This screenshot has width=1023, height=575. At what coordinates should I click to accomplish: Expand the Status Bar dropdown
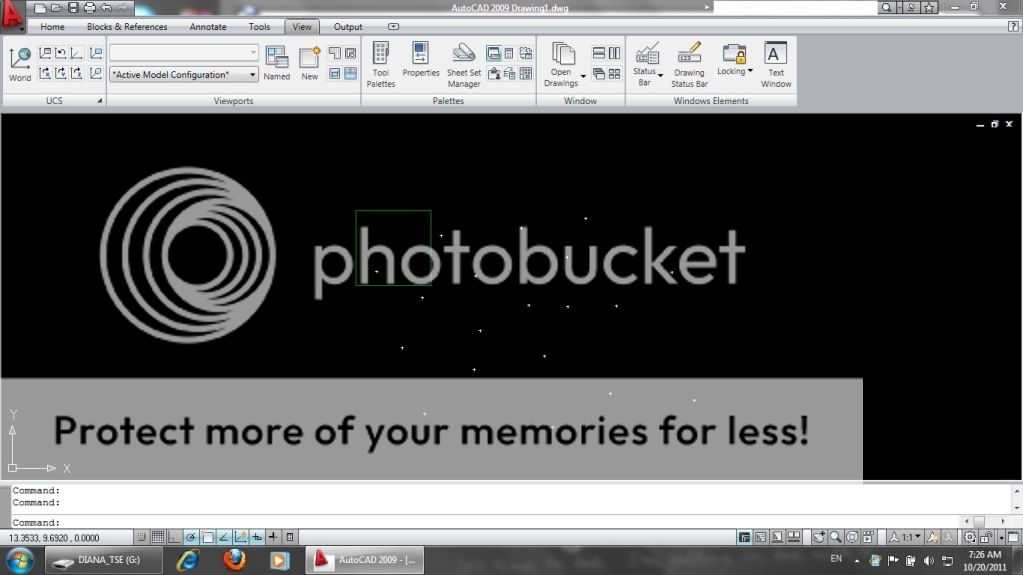coord(660,76)
